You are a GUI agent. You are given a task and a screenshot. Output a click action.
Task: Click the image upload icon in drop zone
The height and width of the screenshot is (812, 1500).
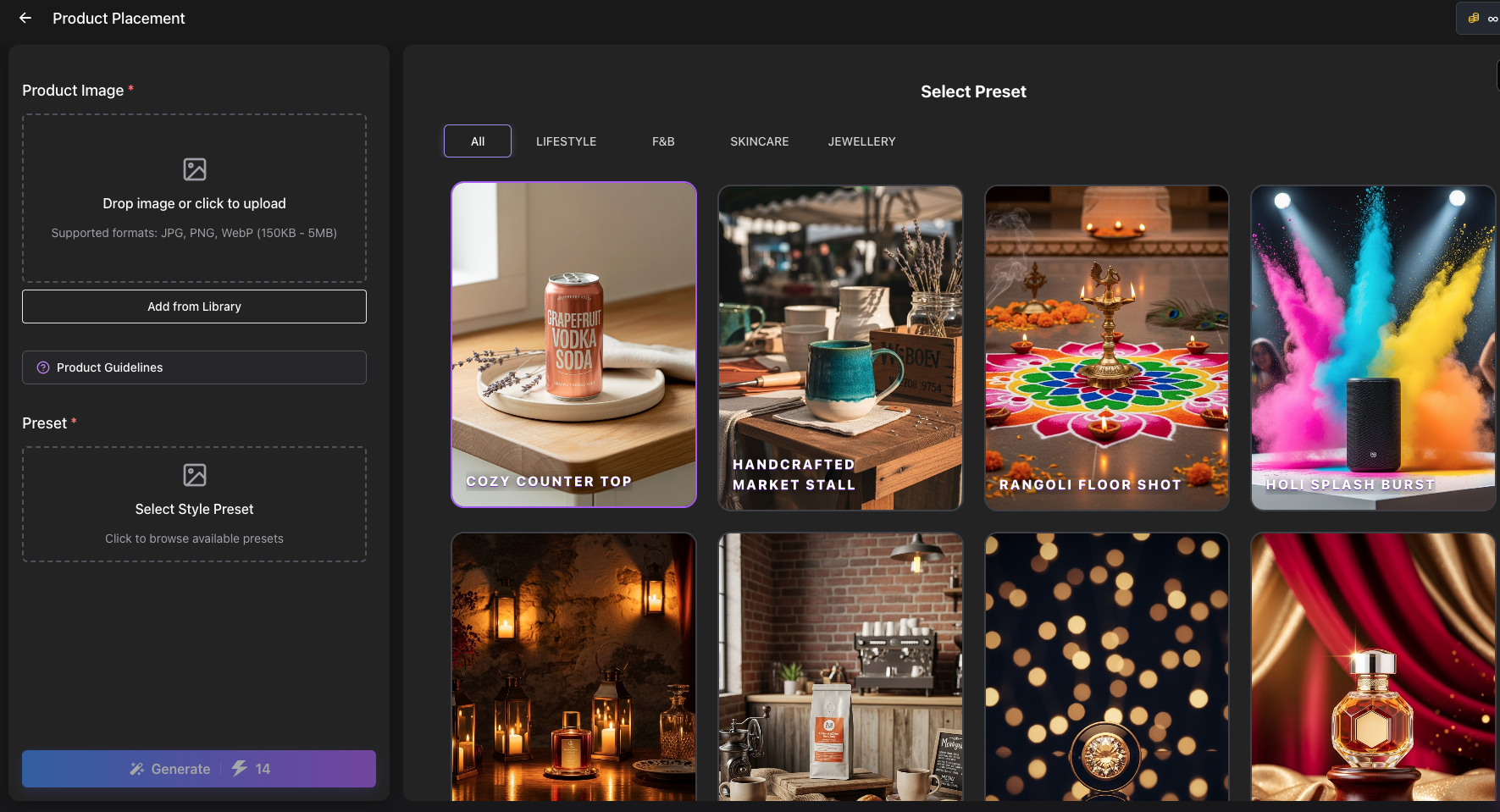[x=194, y=169]
